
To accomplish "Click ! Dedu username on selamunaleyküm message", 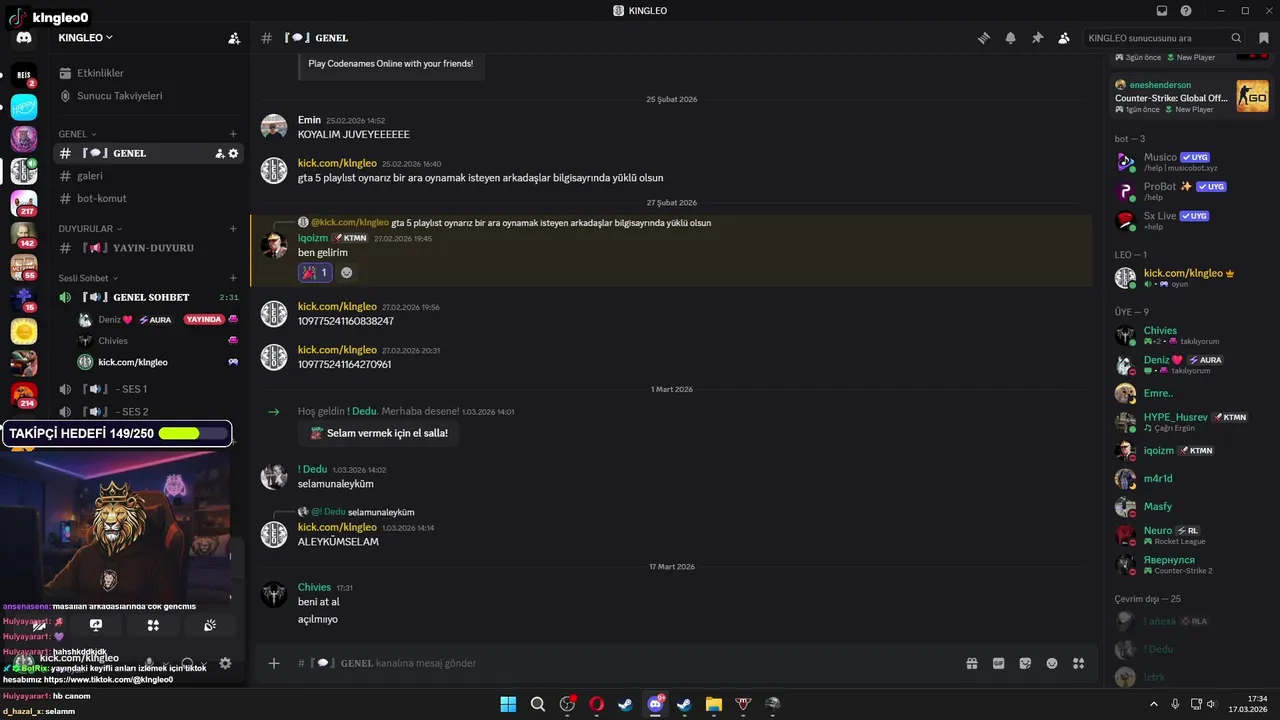I will click(x=313, y=469).
